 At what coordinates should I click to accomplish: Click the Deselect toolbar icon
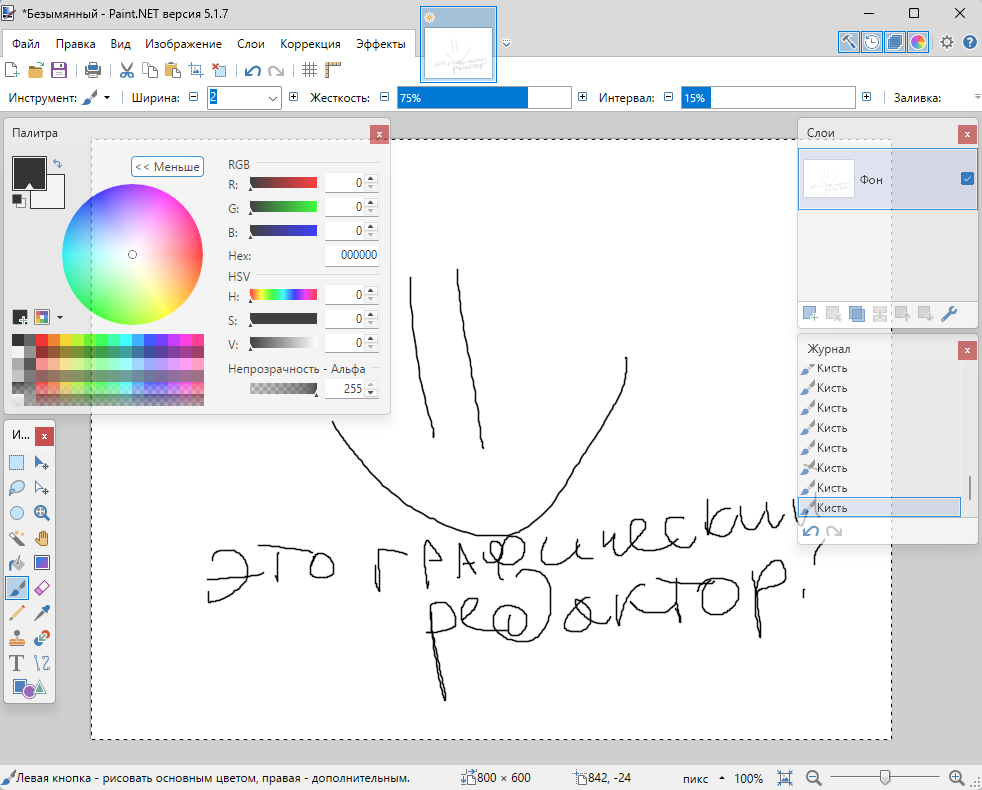(219, 70)
